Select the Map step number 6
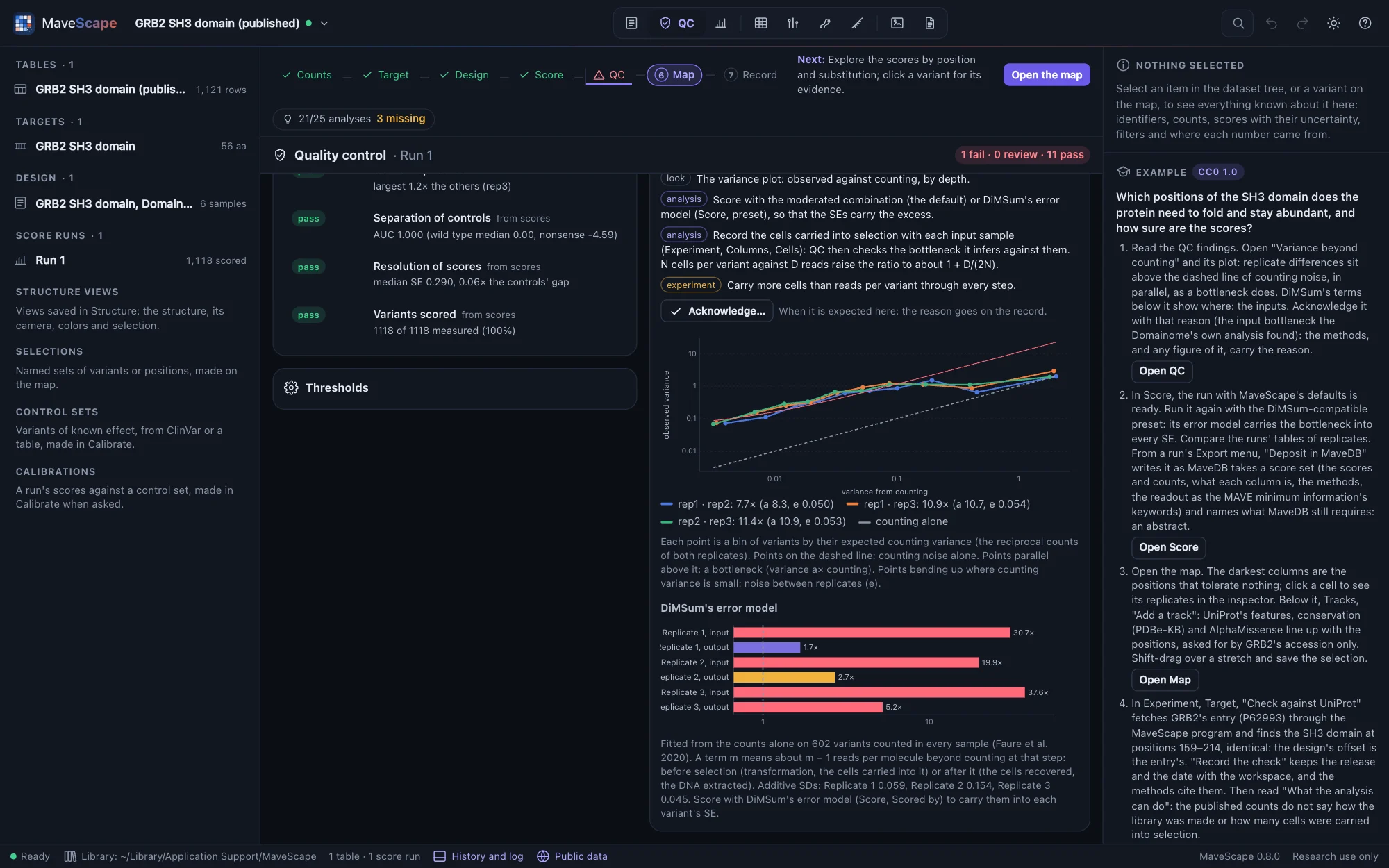This screenshot has height=868, width=1389. (674, 75)
